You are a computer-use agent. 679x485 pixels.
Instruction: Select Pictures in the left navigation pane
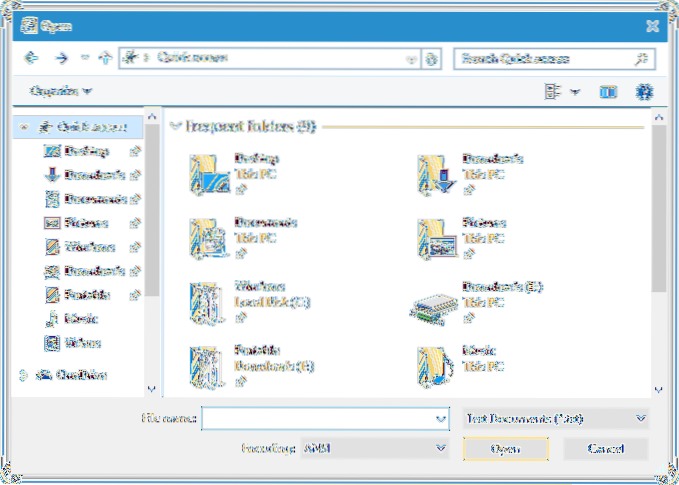point(85,223)
